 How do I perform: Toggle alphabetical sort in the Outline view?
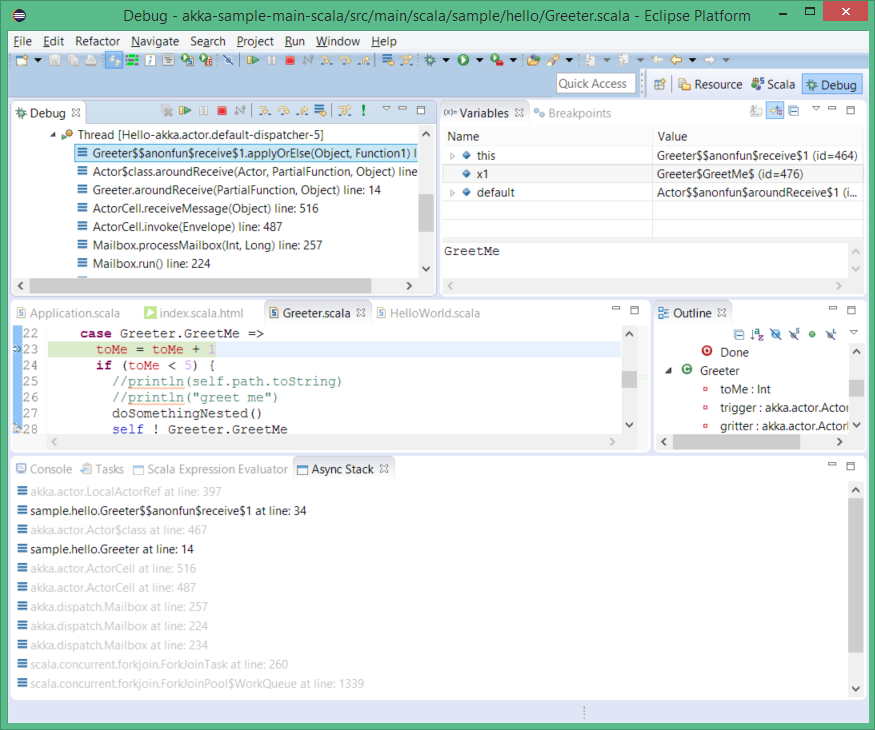[x=757, y=334]
